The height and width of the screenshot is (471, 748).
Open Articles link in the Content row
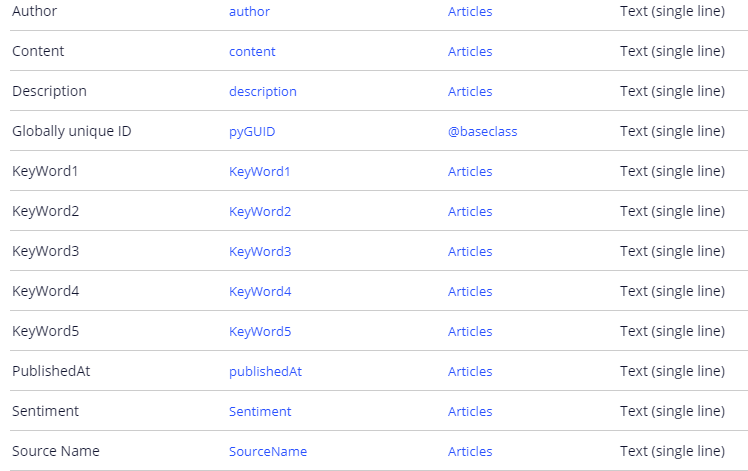click(470, 51)
